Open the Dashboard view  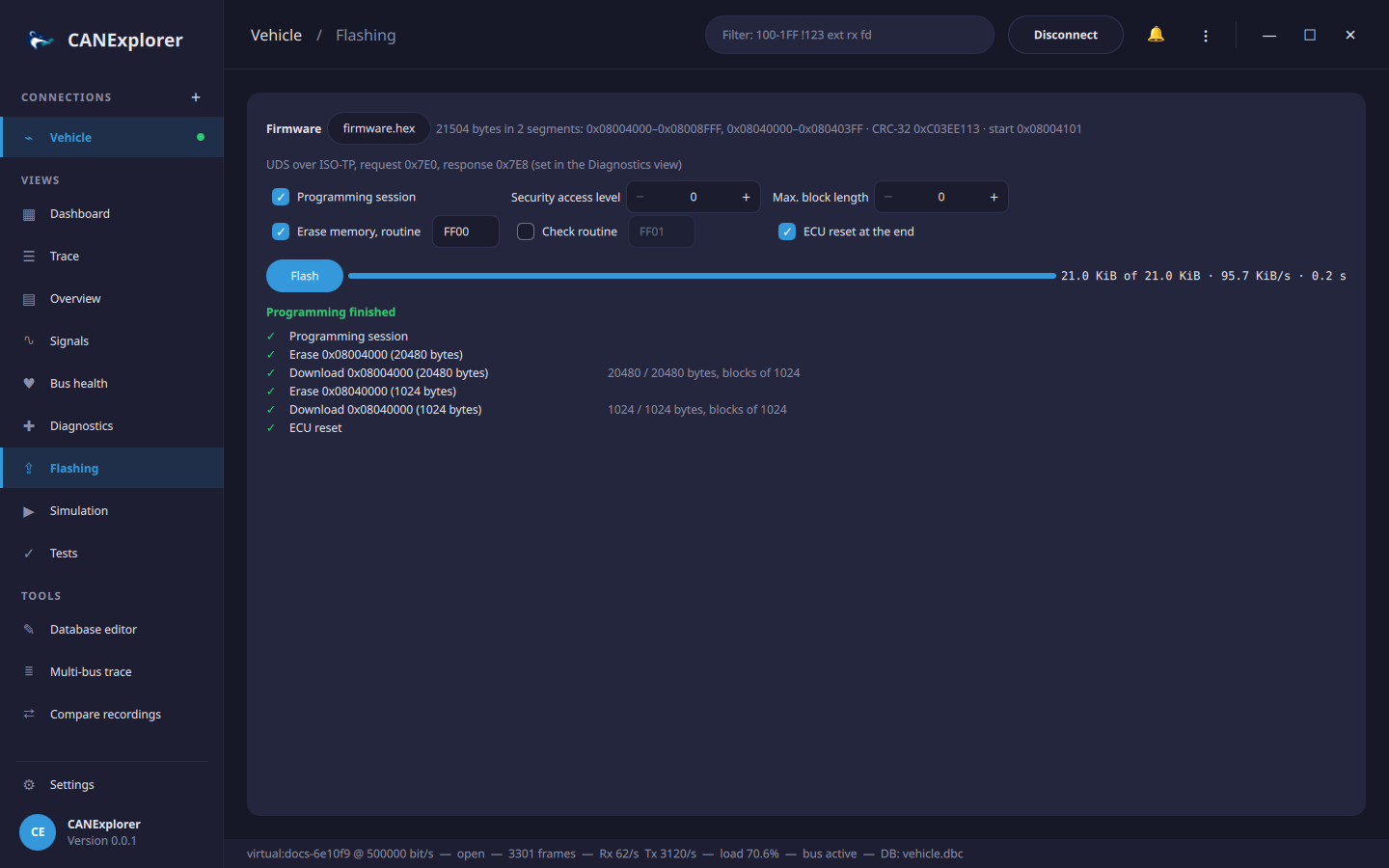click(112, 214)
